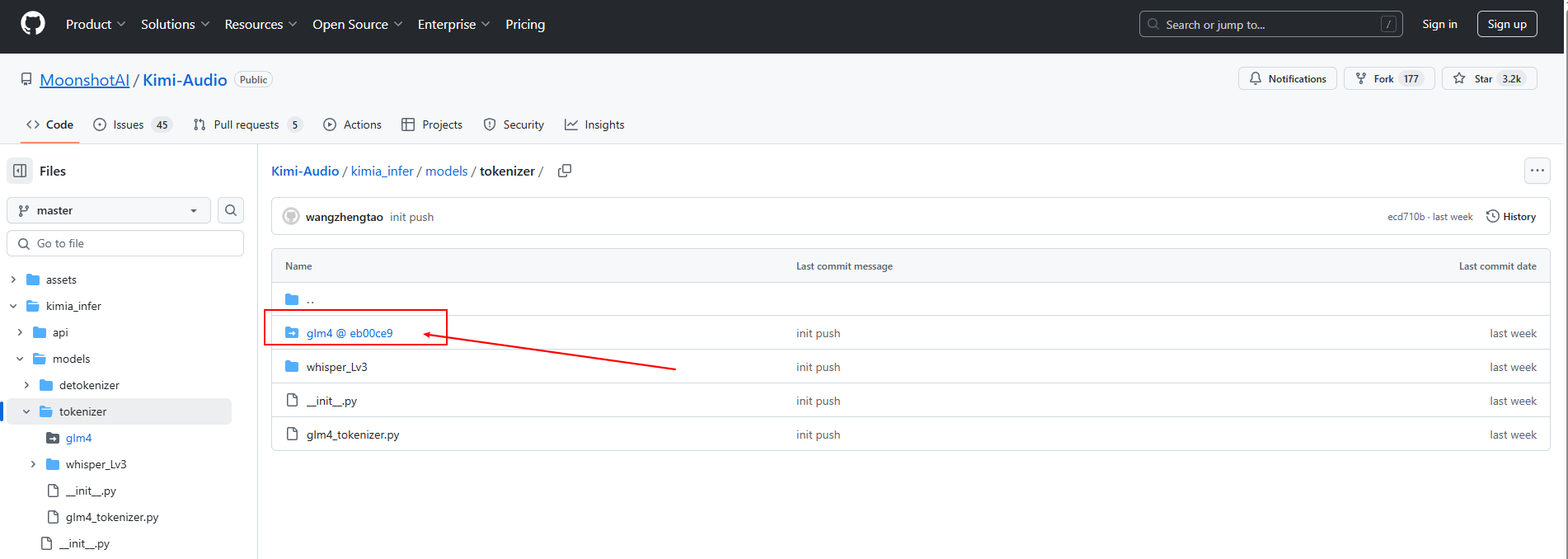
Task: Open the Enterprise menu
Action: 453,25
